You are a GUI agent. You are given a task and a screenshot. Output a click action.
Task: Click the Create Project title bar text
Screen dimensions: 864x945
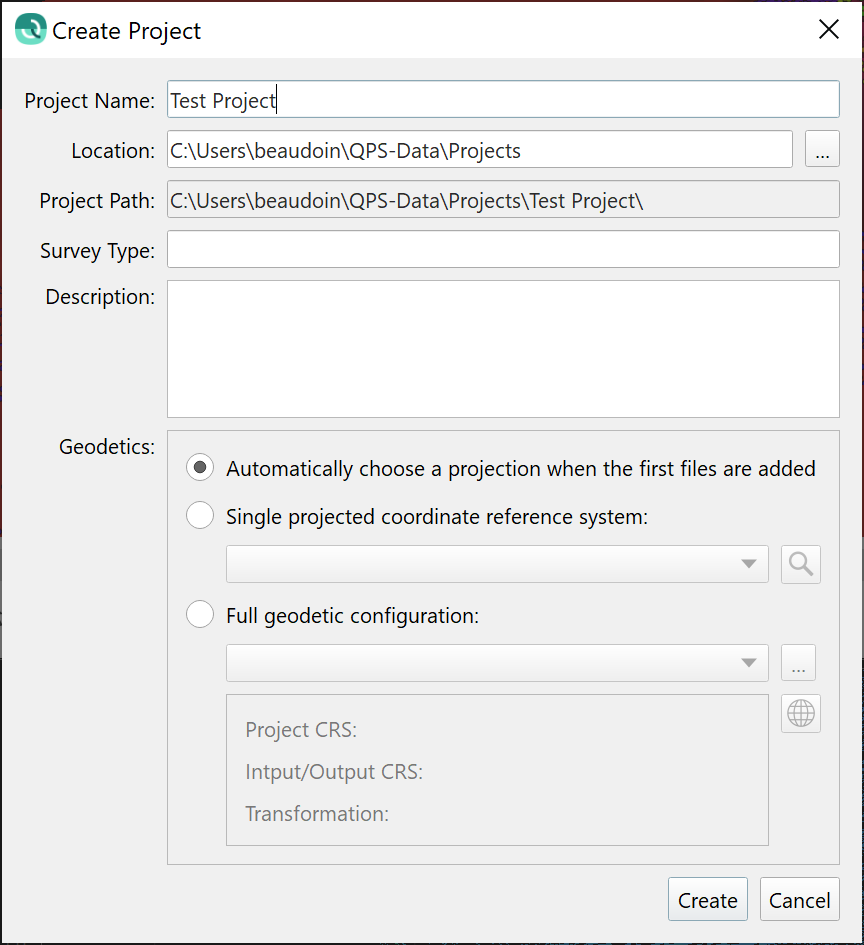(x=127, y=31)
